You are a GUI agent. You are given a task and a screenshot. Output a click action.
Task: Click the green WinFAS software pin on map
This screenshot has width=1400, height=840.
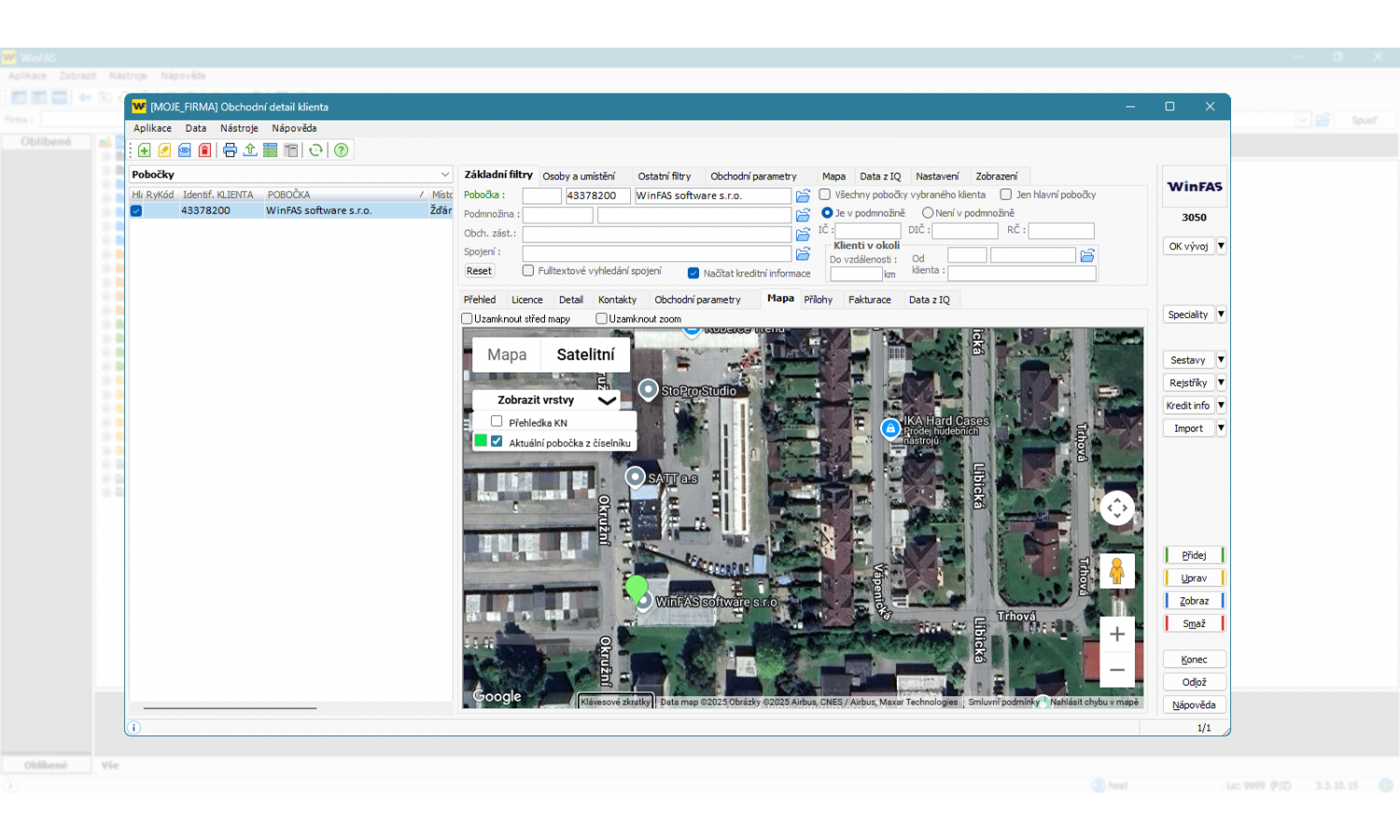pos(637,590)
